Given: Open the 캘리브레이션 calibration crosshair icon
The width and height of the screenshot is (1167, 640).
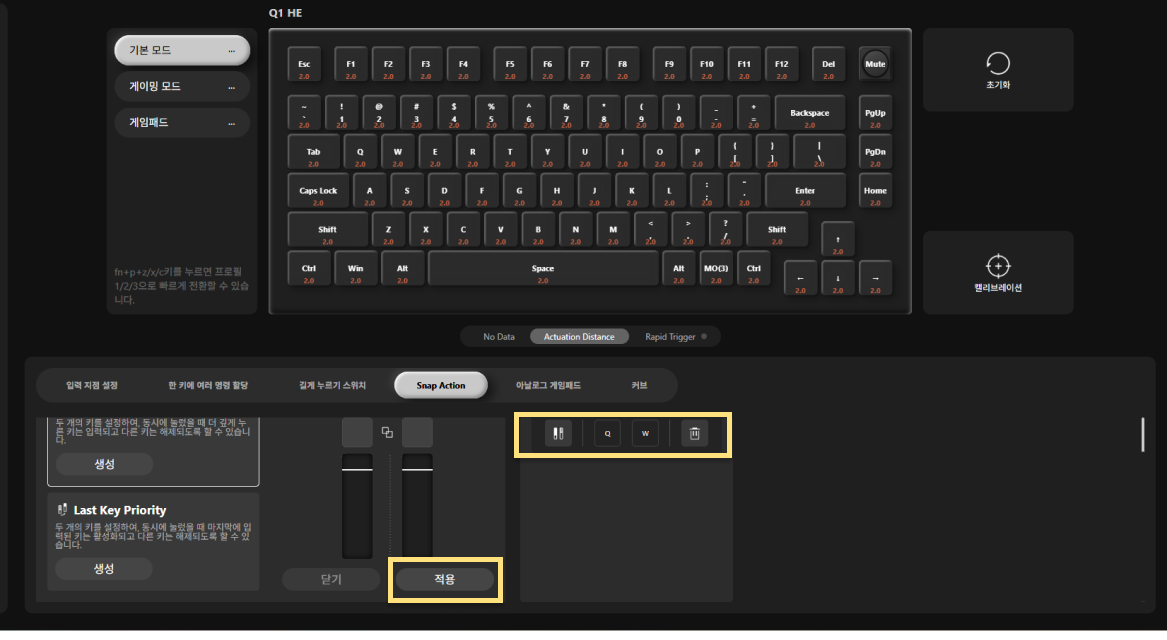Looking at the screenshot, I should [997, 266].
